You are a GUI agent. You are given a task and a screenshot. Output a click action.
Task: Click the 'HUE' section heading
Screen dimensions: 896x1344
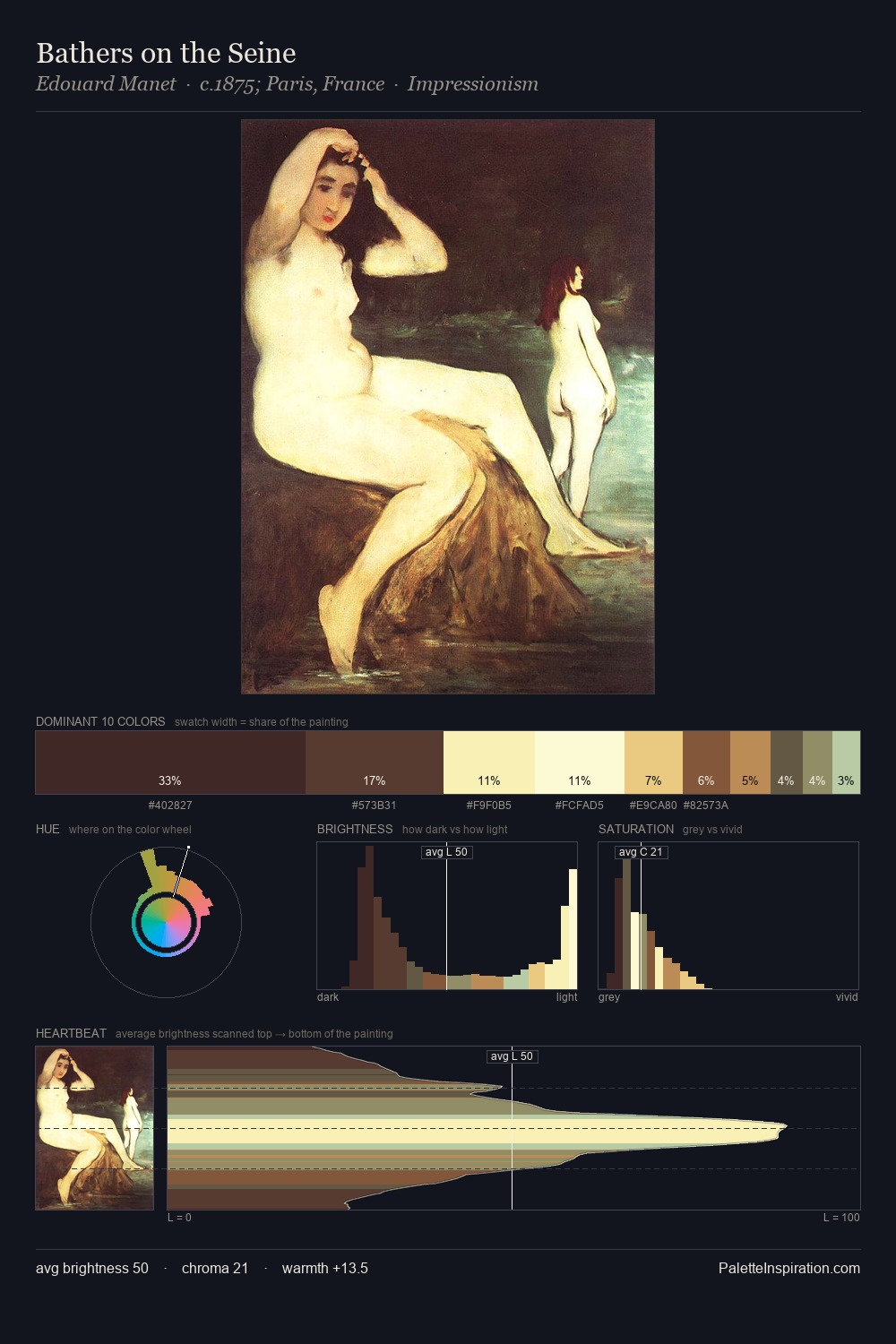tap(47, 829)
